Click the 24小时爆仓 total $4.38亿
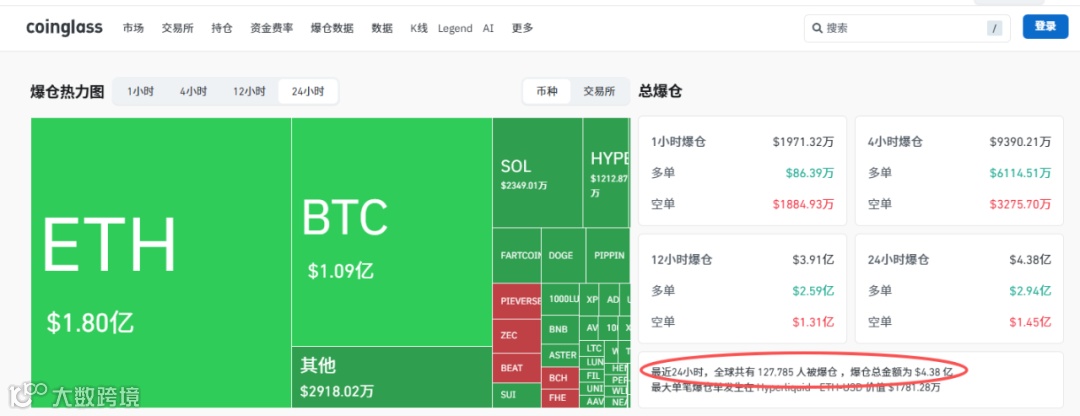This screenshot has height=416, width=1080. 1030,260
